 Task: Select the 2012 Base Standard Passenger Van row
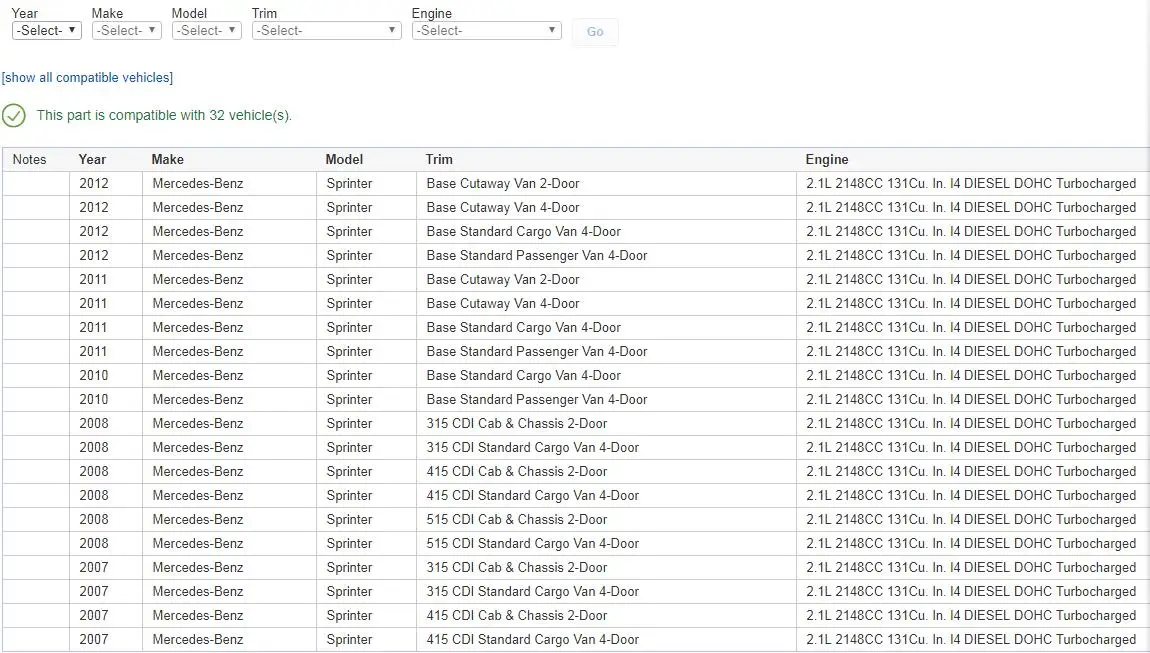576,255
